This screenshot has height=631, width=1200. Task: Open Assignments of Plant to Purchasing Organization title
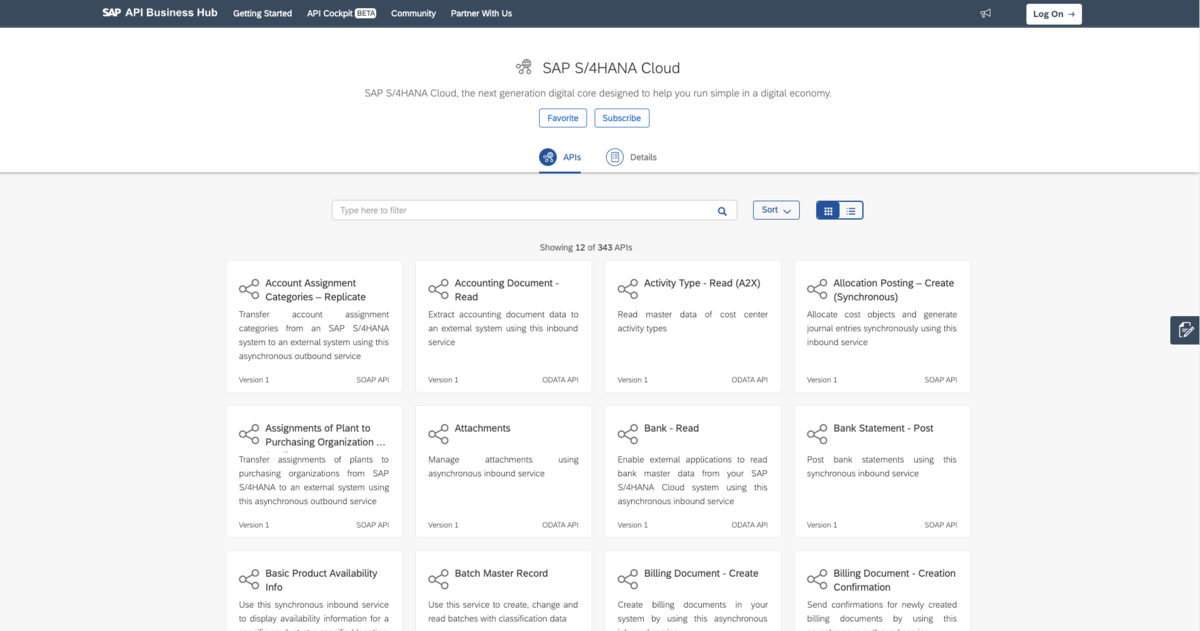(325, 435)
